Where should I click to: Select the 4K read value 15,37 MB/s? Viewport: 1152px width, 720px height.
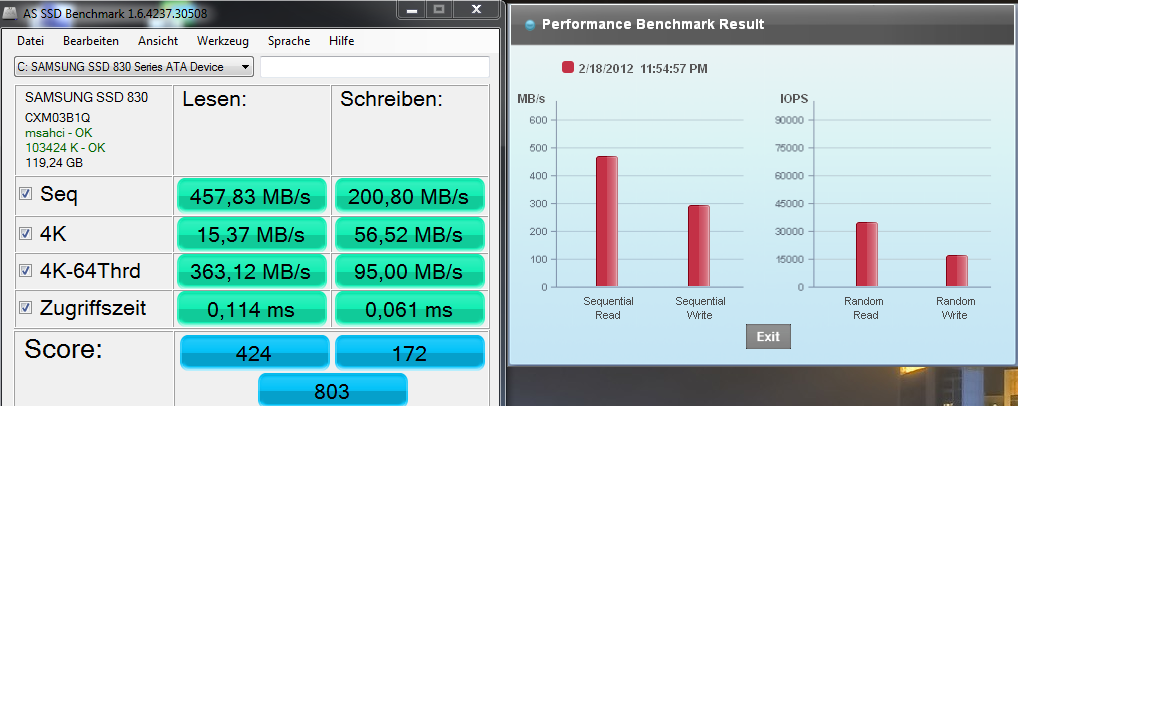coord(251,234)
